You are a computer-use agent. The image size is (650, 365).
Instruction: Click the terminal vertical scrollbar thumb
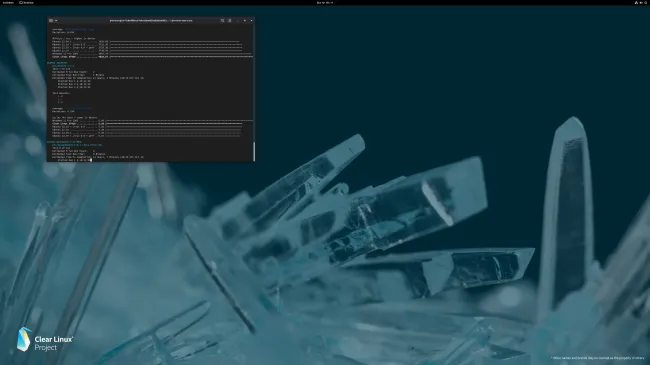[254, 151]
